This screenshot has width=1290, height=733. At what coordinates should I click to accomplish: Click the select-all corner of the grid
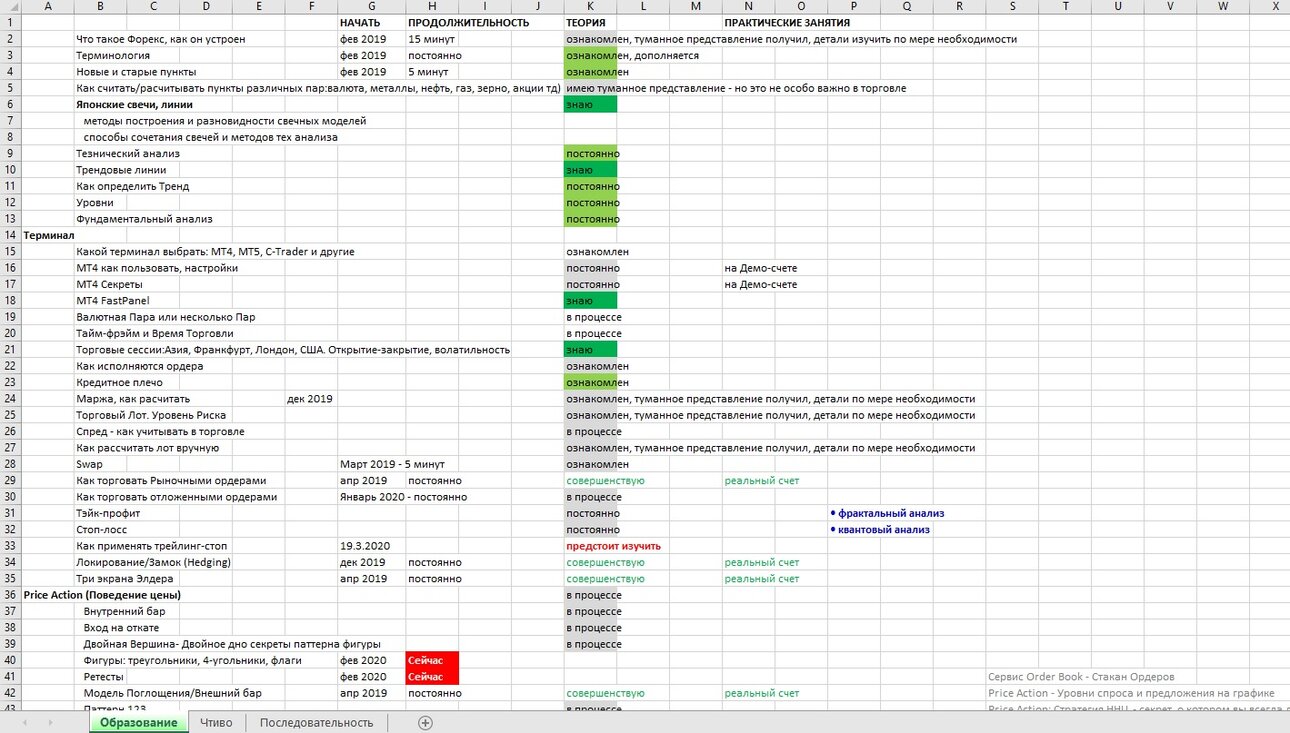[10, 7]
